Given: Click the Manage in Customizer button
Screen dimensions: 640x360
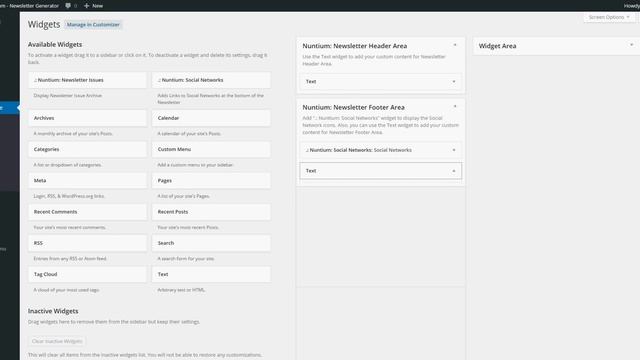Looking at the screenshot, I should coord(93,24).
